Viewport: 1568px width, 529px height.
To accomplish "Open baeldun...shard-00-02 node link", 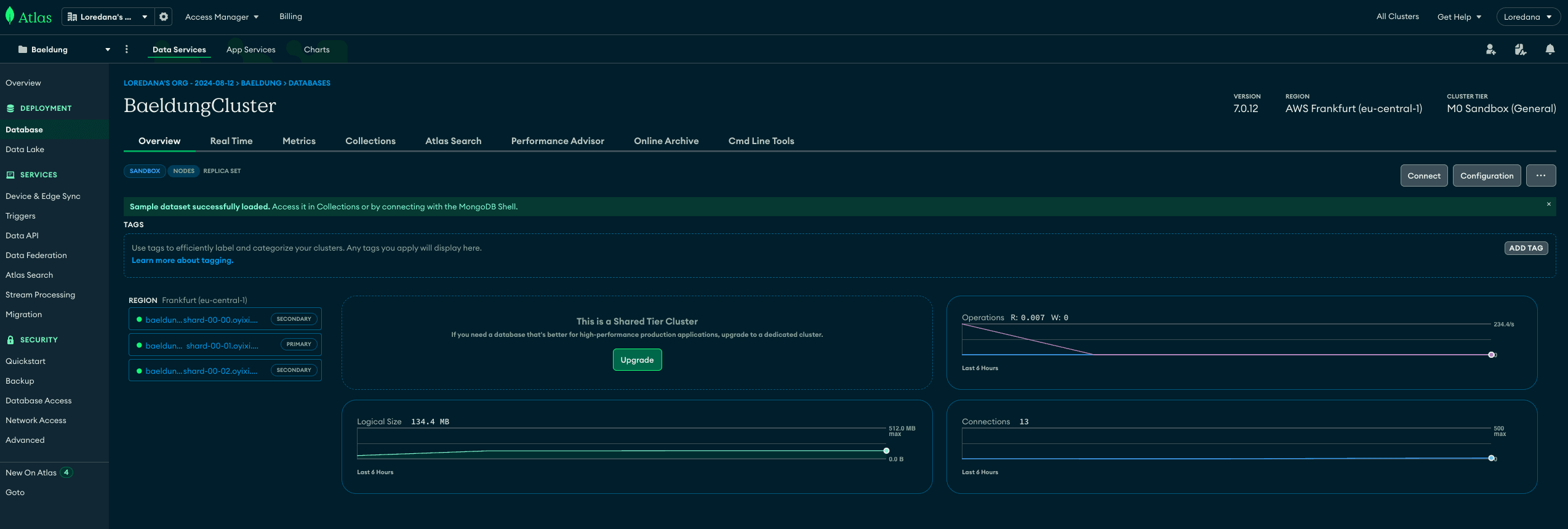I will pos(201,371).
